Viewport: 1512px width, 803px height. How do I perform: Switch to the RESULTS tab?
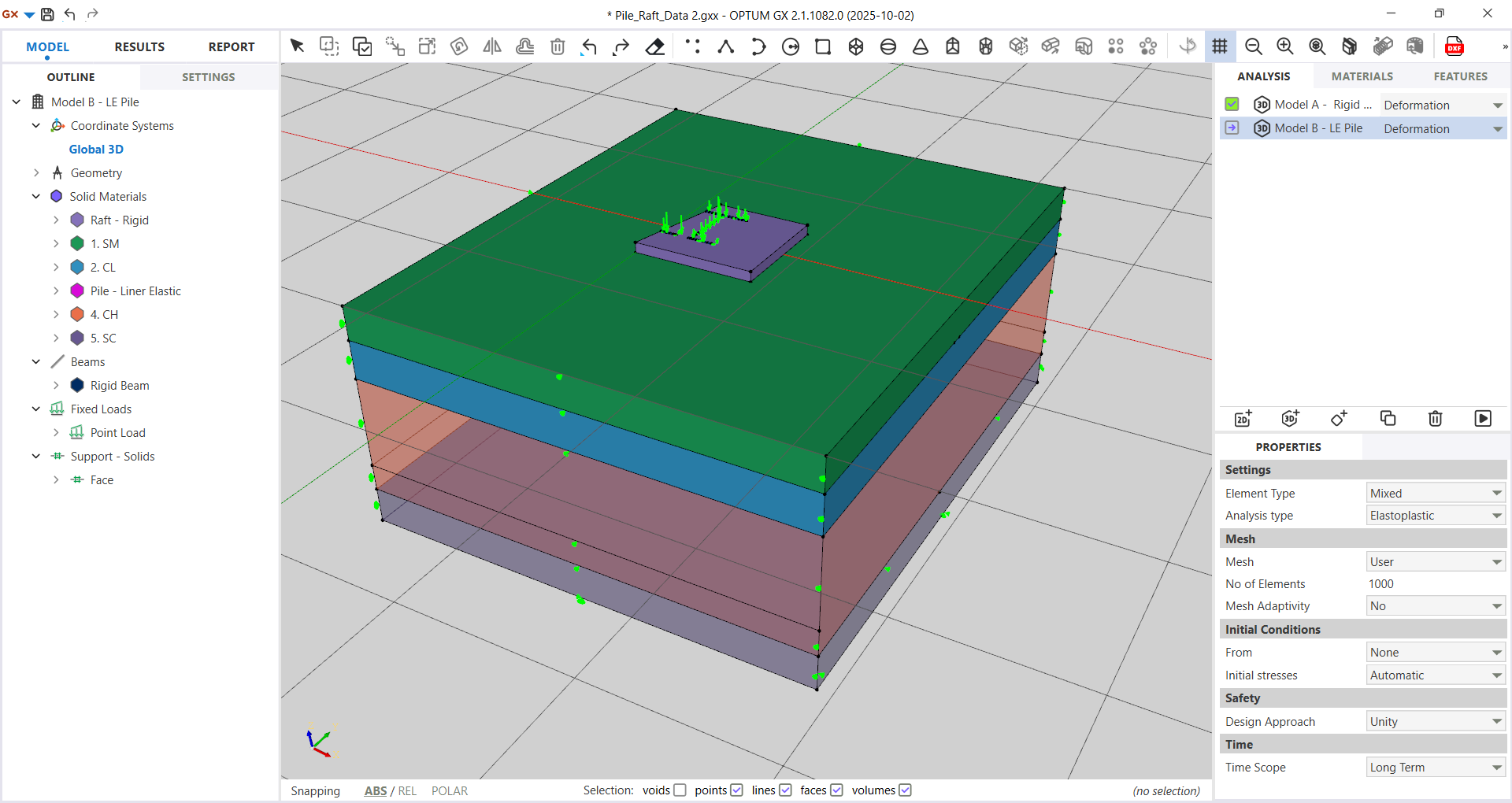pyautogui.click(x=139, y=46)
